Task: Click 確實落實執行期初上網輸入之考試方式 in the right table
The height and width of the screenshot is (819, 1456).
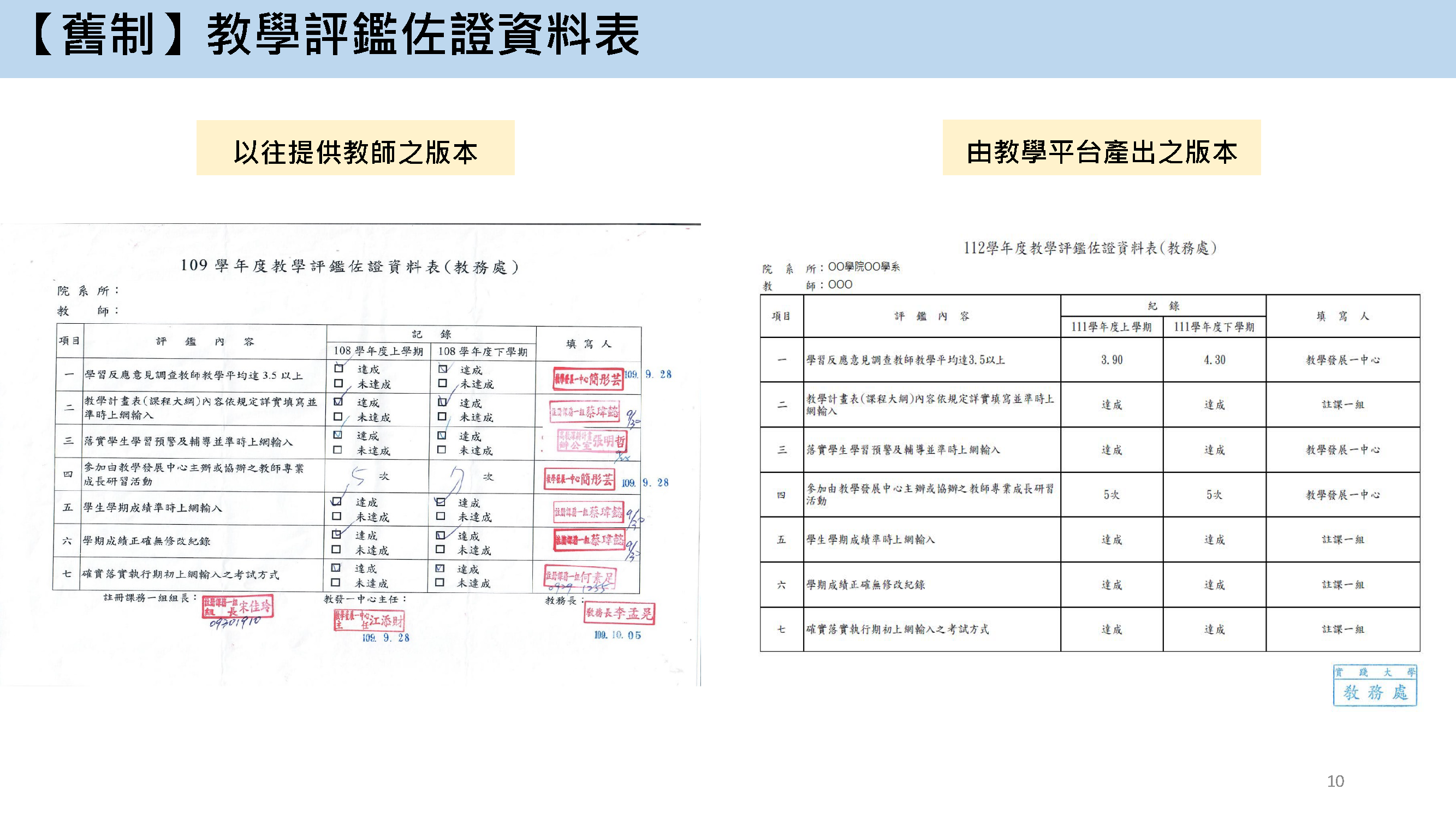Action: tap(898, 629)
